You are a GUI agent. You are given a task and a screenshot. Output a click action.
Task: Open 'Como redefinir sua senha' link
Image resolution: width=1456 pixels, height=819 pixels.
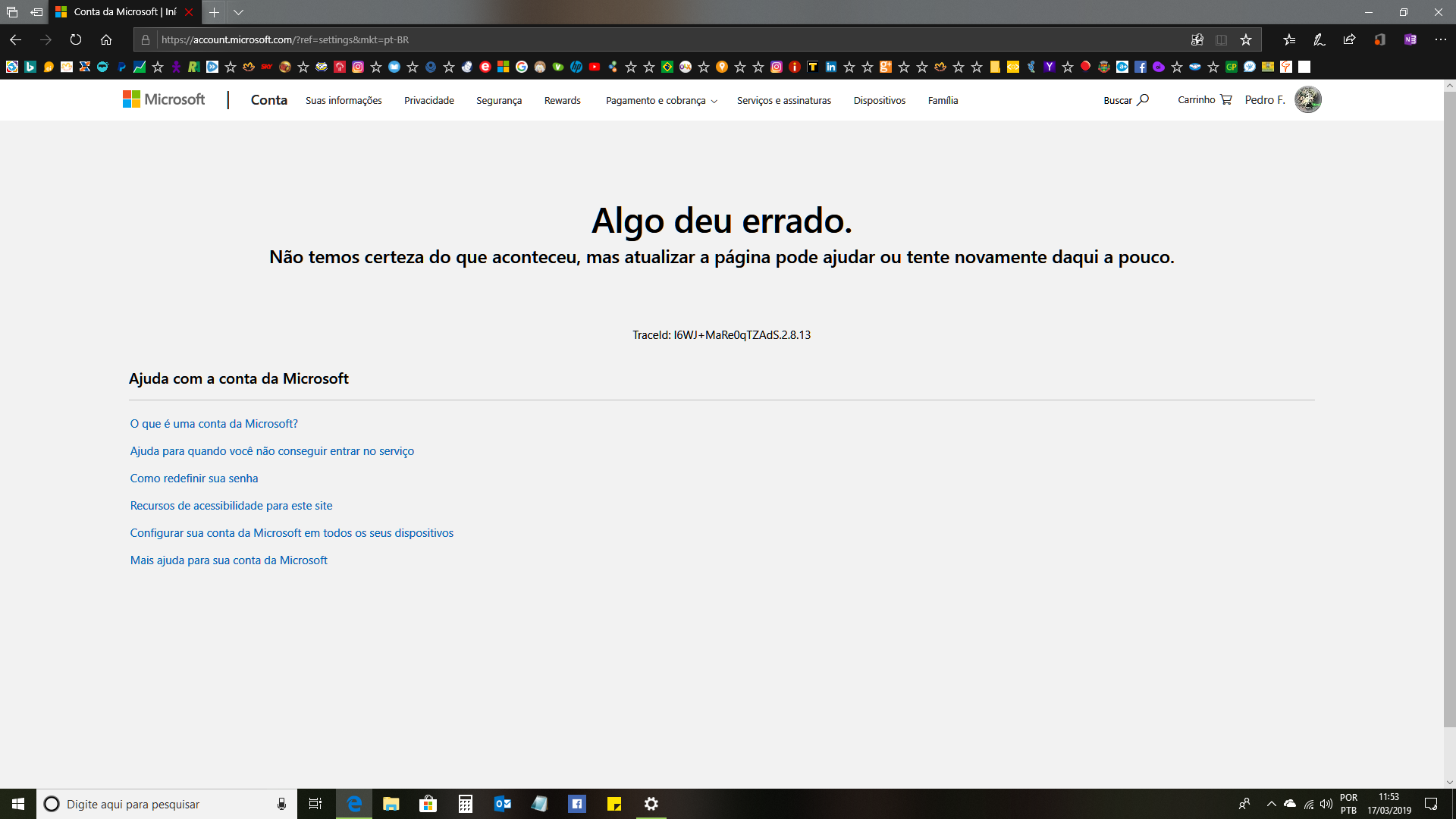pyautogui.click(x=194, y=479)
